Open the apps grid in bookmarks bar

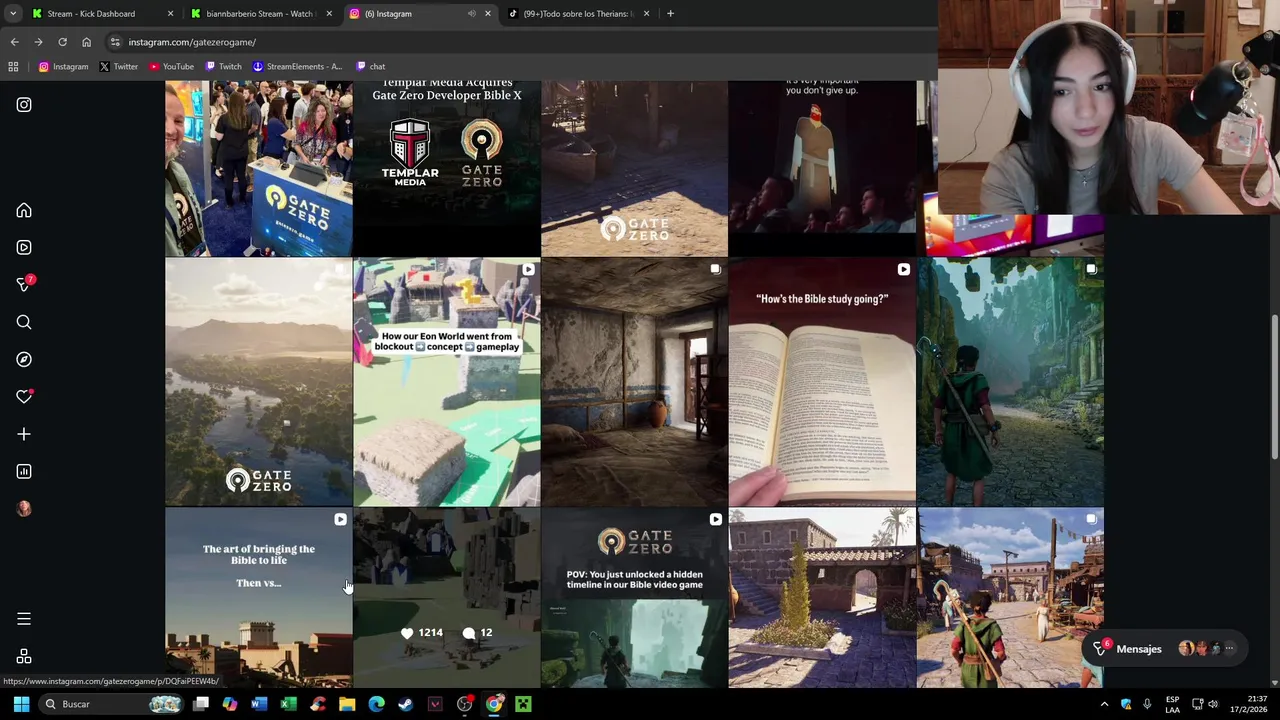click(x=13, y=67)
